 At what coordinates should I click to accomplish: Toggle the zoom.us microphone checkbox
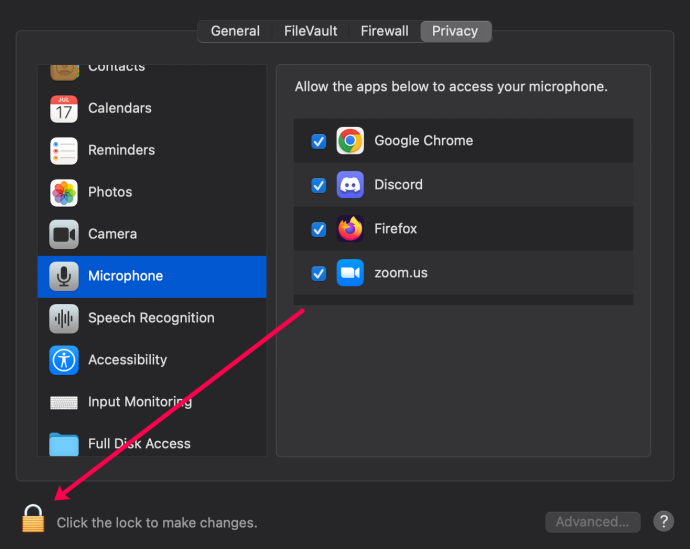click(319, 273)
